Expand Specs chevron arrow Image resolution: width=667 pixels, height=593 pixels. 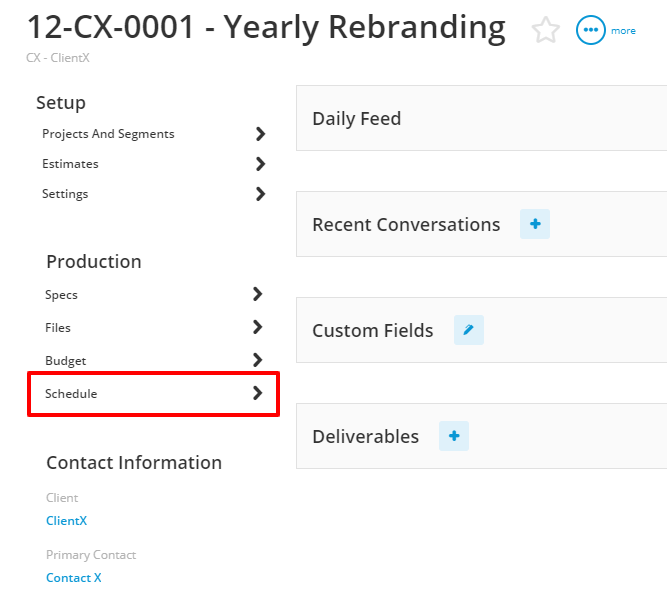(x=257, y=294)
